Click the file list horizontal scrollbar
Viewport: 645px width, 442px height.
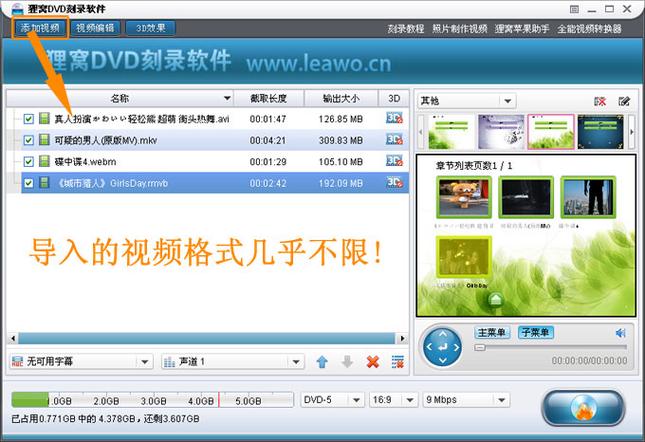pyautogui.click(x=206, y=338)
